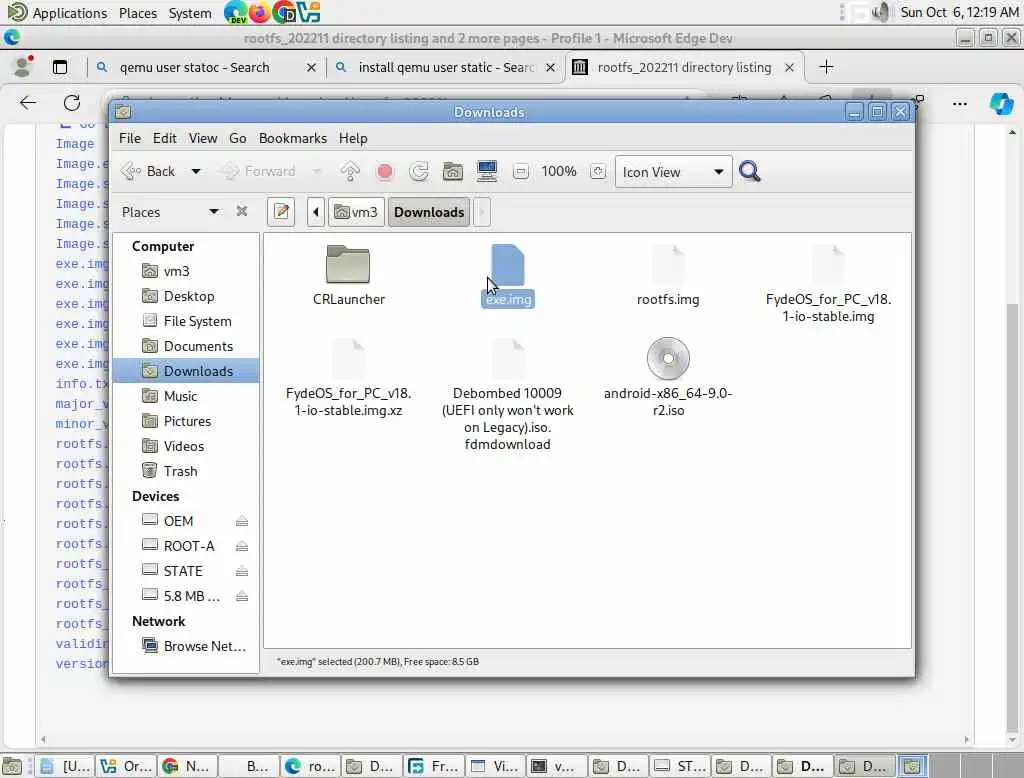Open the Copilot sidebar in Edge
This screenshot has height=778, width=1024.
(1001, 103)
